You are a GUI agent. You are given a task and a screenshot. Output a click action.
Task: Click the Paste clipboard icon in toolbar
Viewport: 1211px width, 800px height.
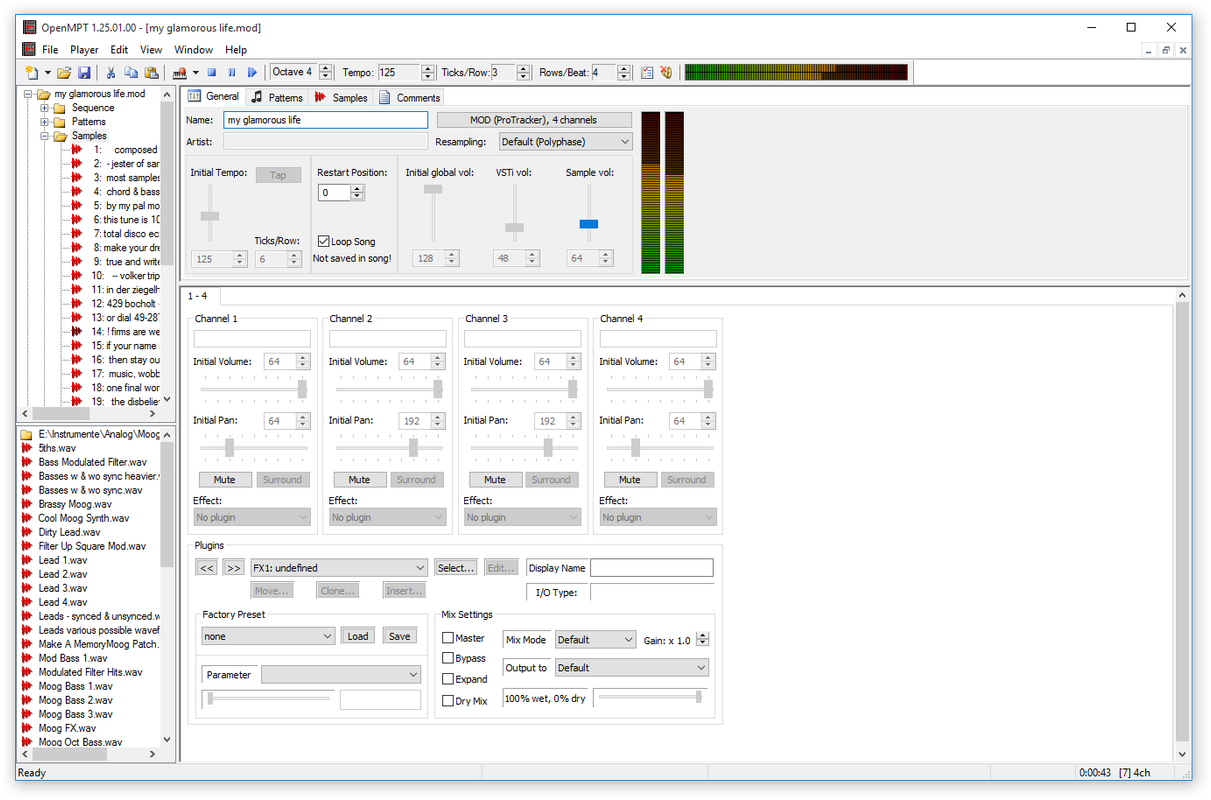[151, 73]
